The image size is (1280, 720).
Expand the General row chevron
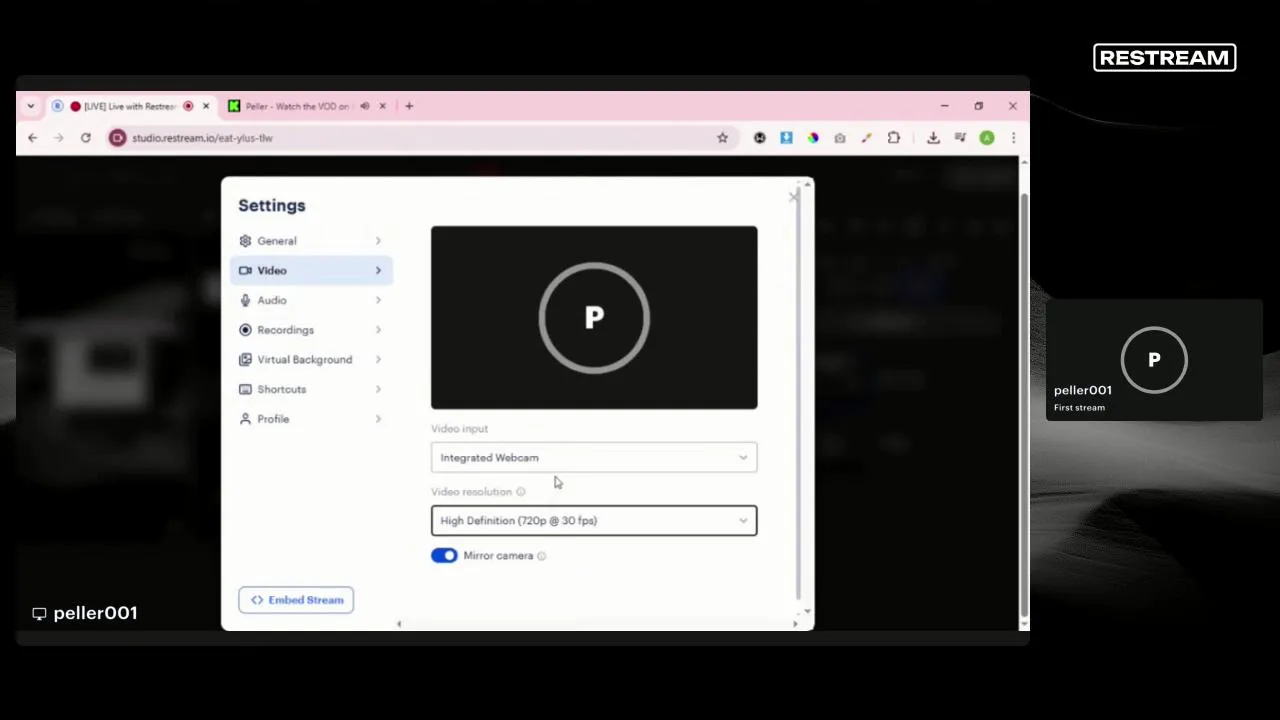pos(378,241)
